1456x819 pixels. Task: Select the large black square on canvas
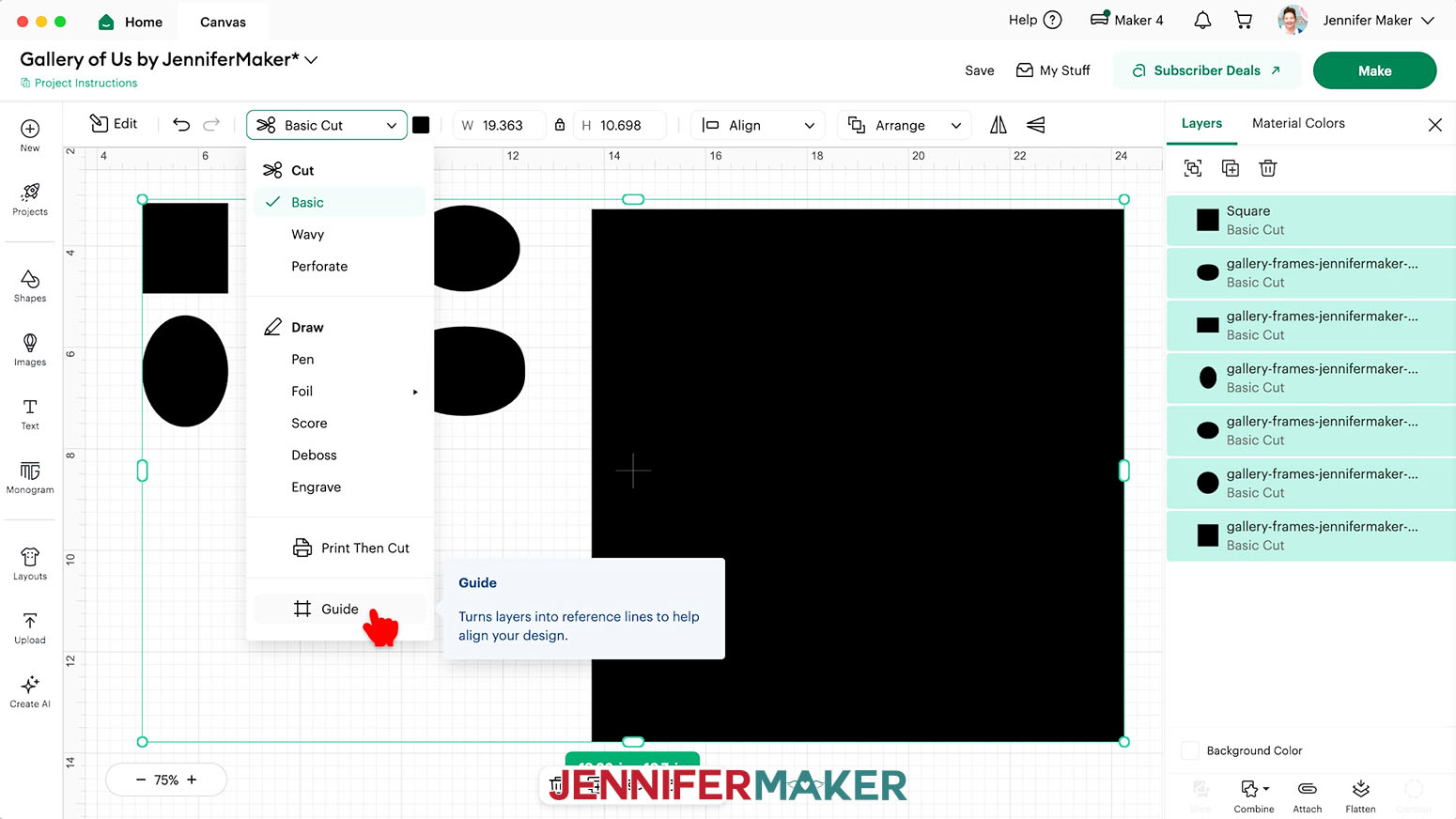[858, 475]
